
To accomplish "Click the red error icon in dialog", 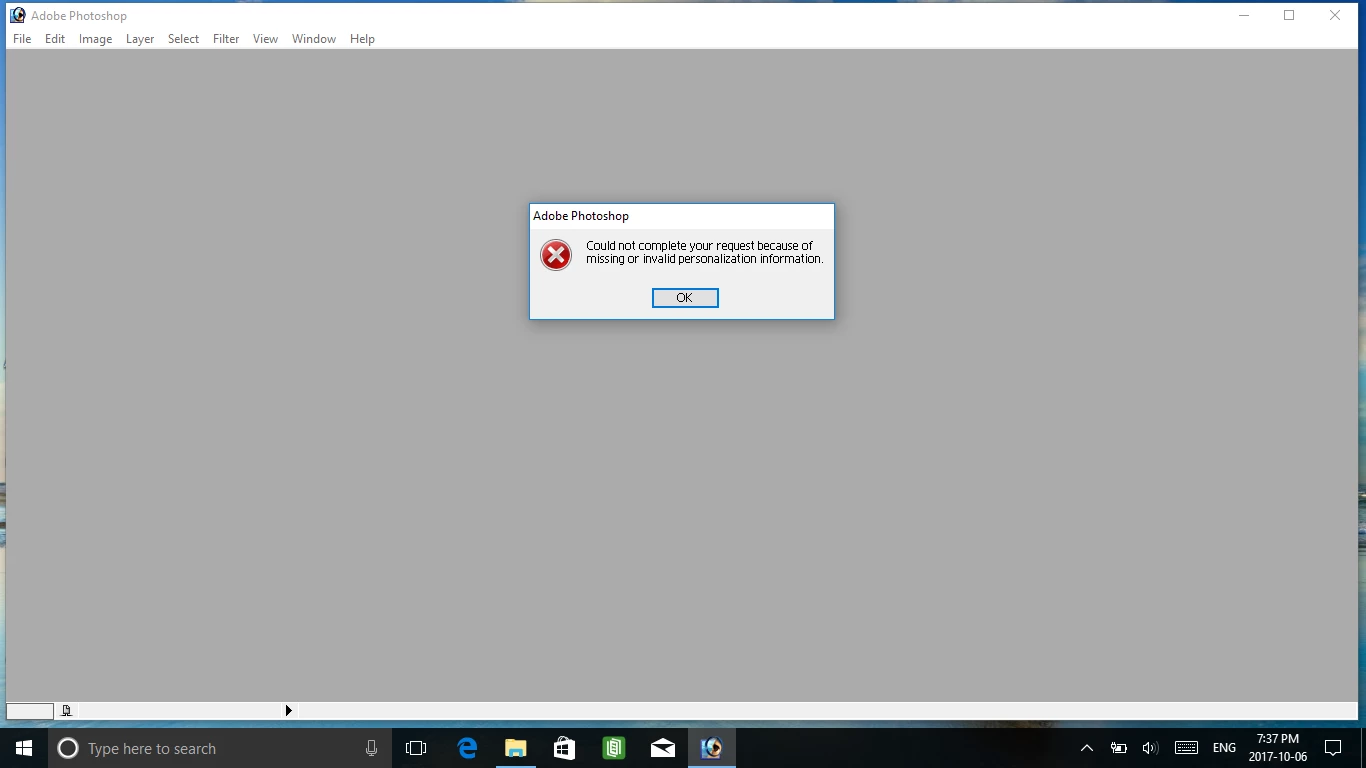I will (x=556, y=255).
